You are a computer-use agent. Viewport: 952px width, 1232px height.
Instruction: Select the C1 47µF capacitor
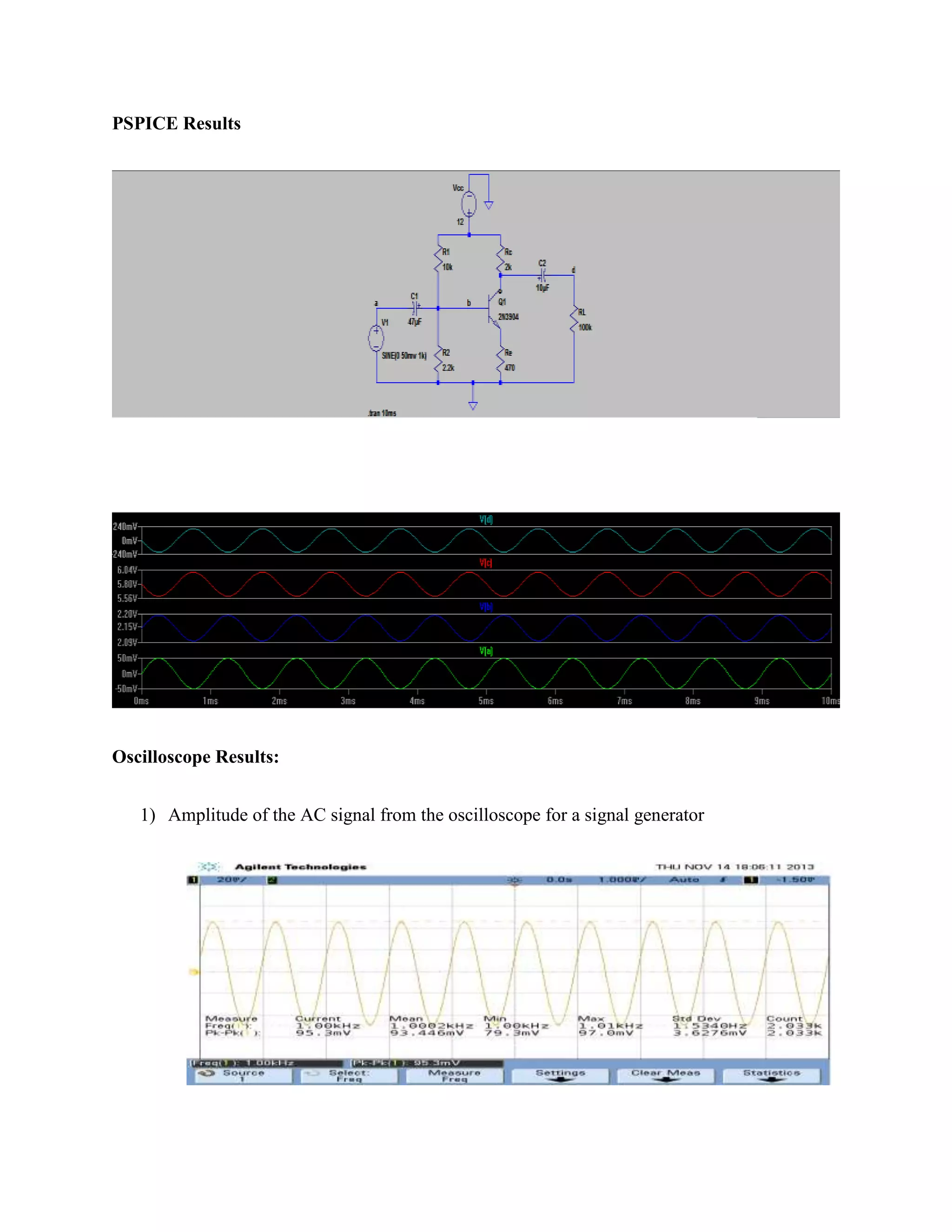[x=416, y=309]
